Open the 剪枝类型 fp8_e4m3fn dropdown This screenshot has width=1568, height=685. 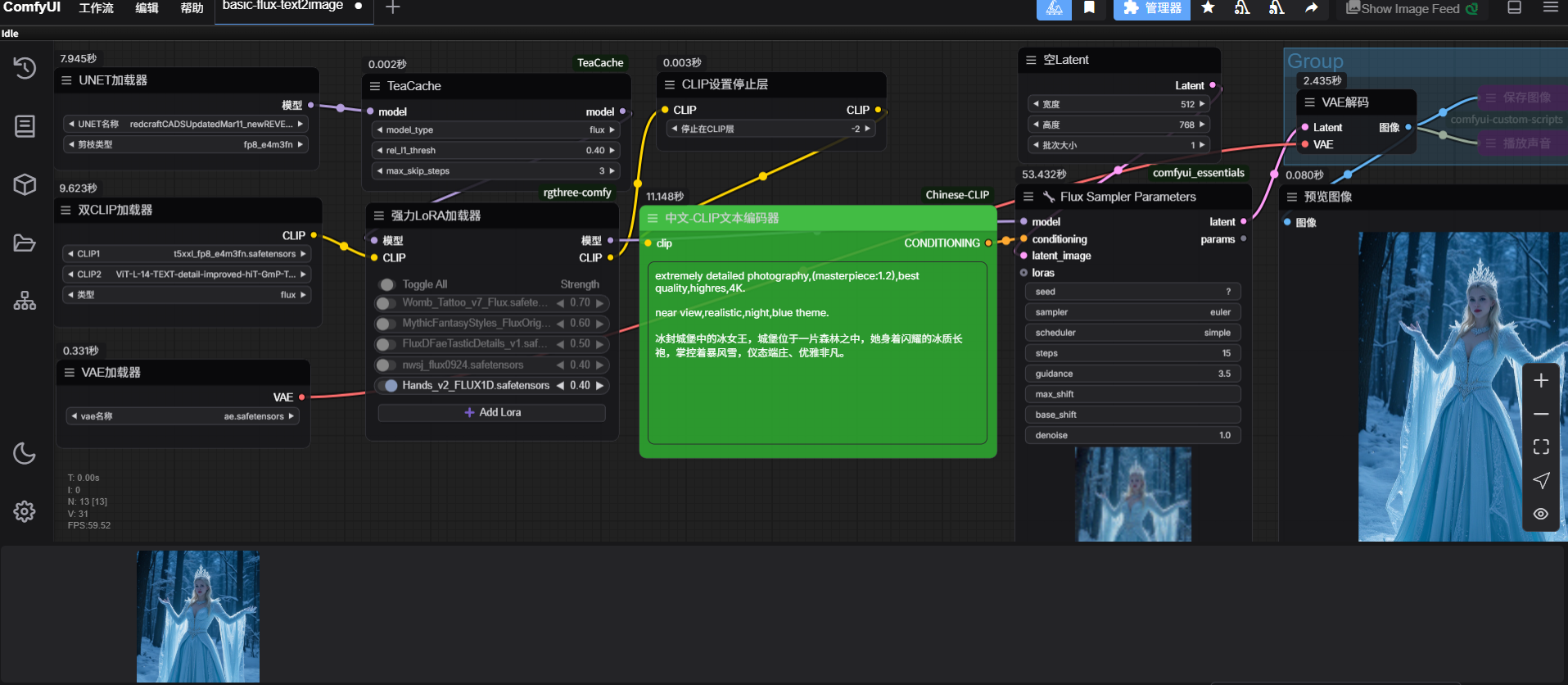pyautogui.click(x=186, y=145)
